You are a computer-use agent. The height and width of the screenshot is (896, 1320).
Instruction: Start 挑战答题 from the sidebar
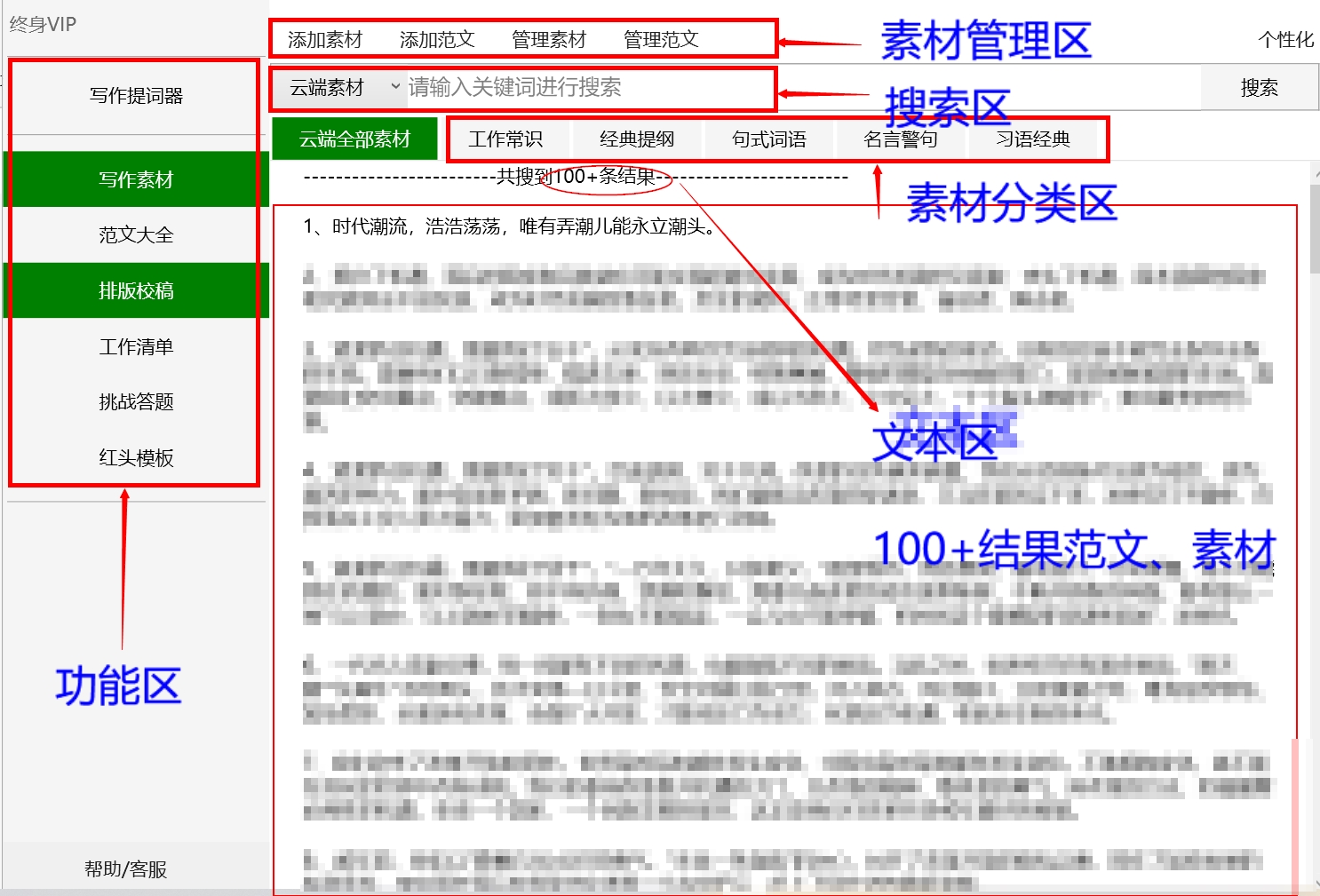[133, 401]
